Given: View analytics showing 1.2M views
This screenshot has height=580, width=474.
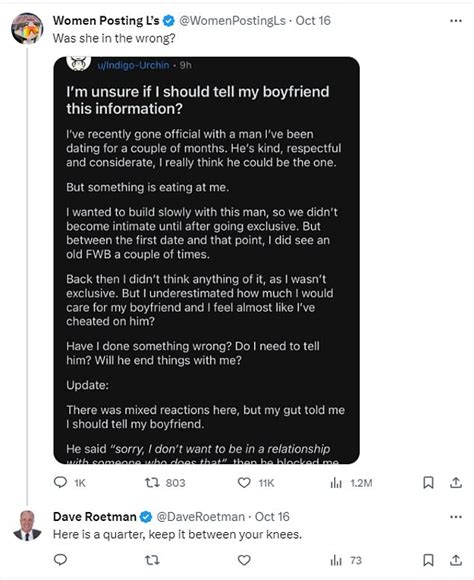Looking at the screenshot, I should click(351, 483).
